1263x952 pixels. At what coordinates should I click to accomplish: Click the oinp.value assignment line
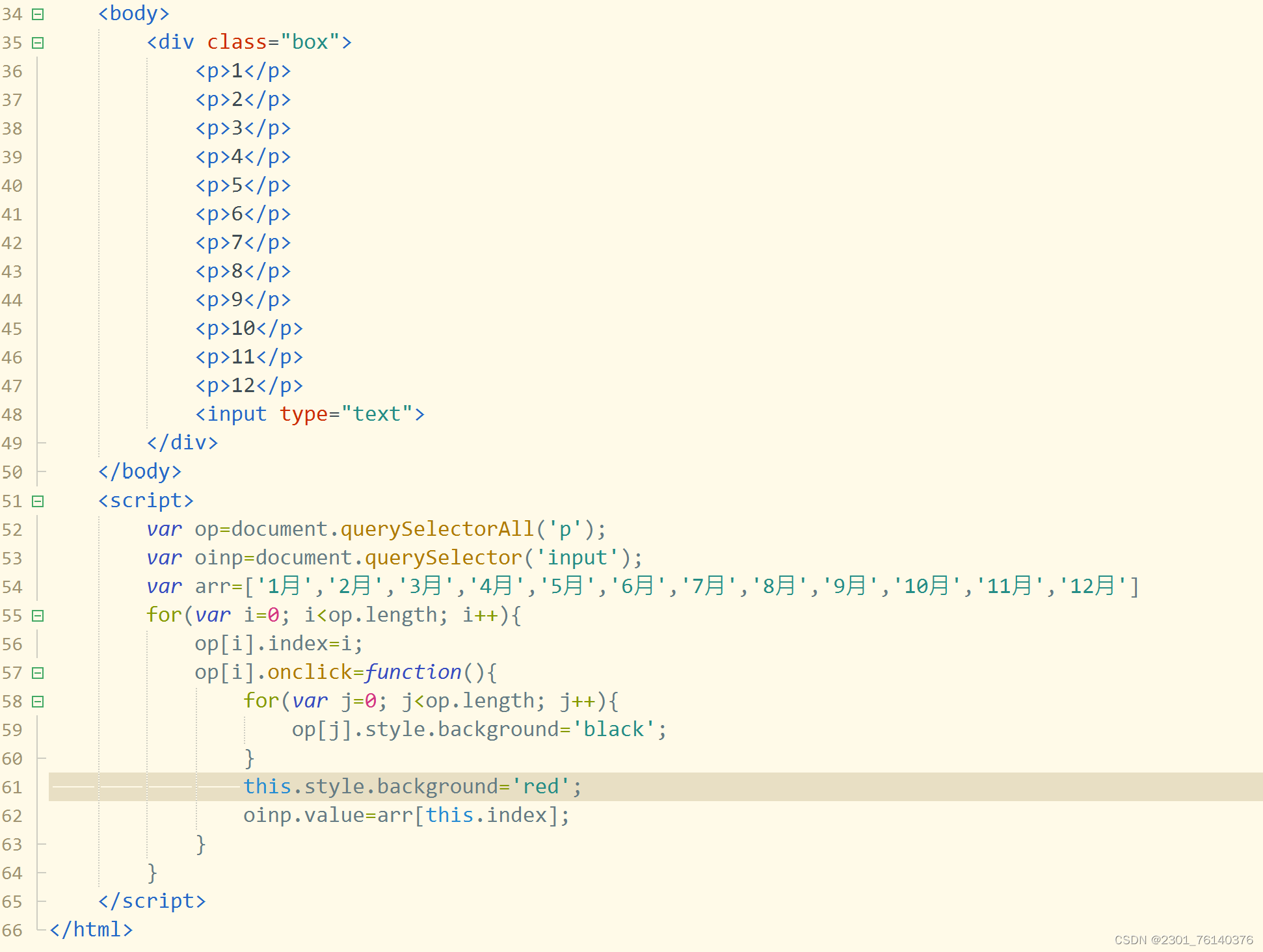(x=406, y=815)
